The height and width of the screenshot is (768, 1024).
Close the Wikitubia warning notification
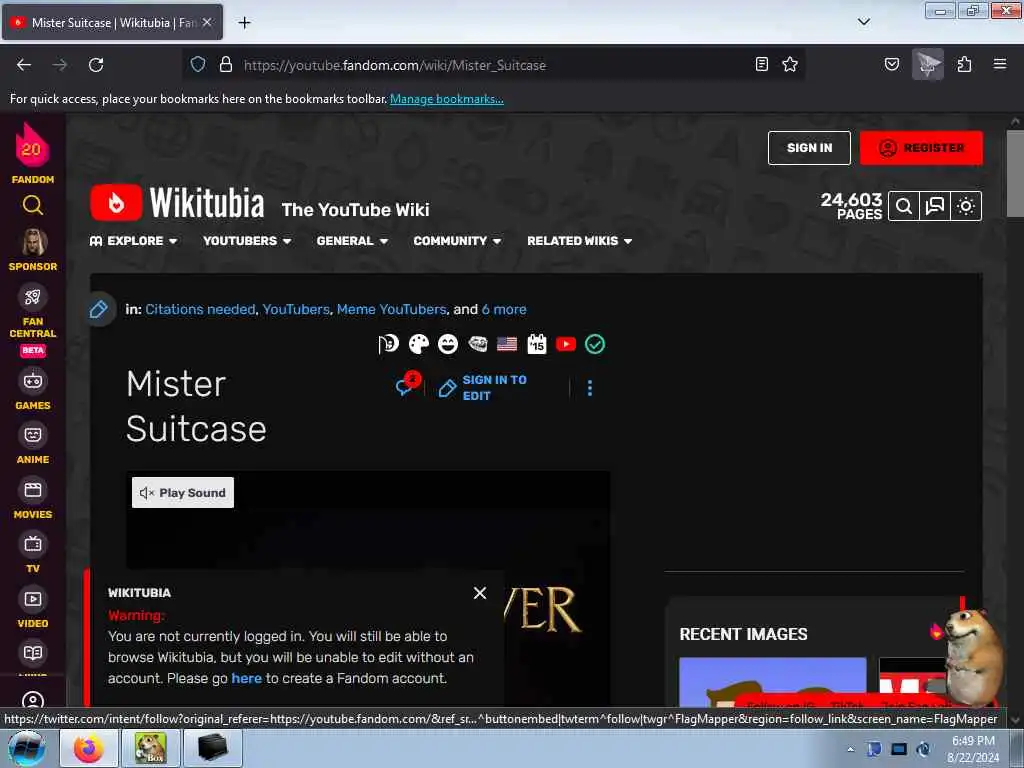pos(480,593)
